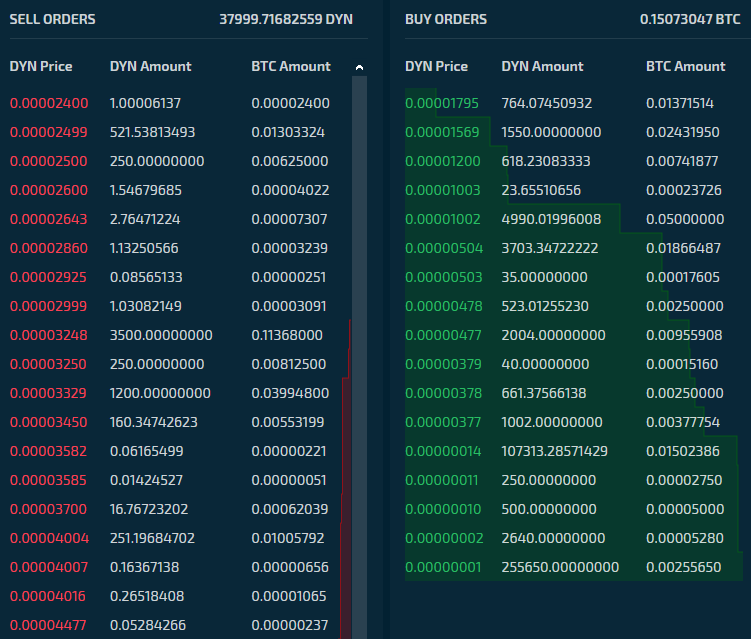Click the sell orders scroll-up arrow
This screenshot has height=639, width=751.
359,67
